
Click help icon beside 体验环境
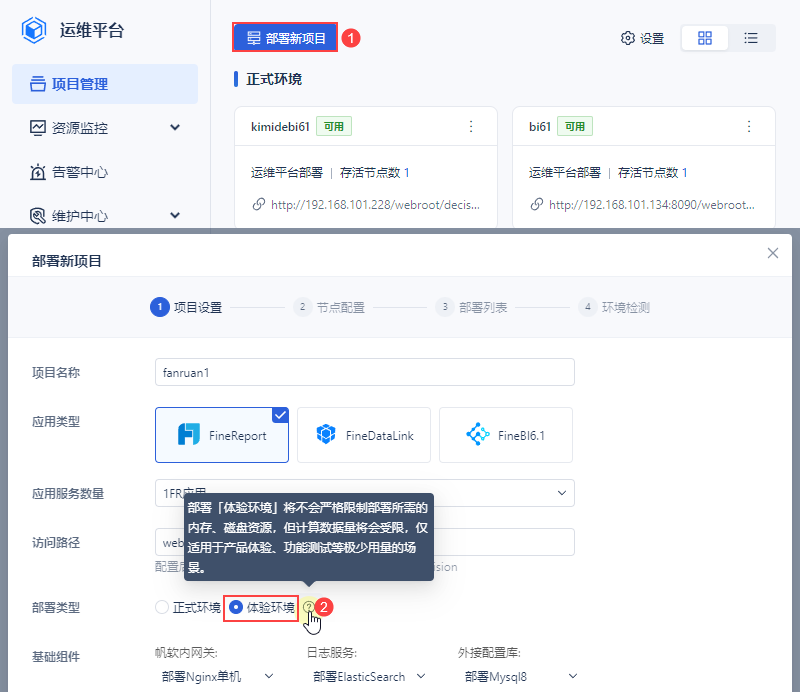(309, 607)
